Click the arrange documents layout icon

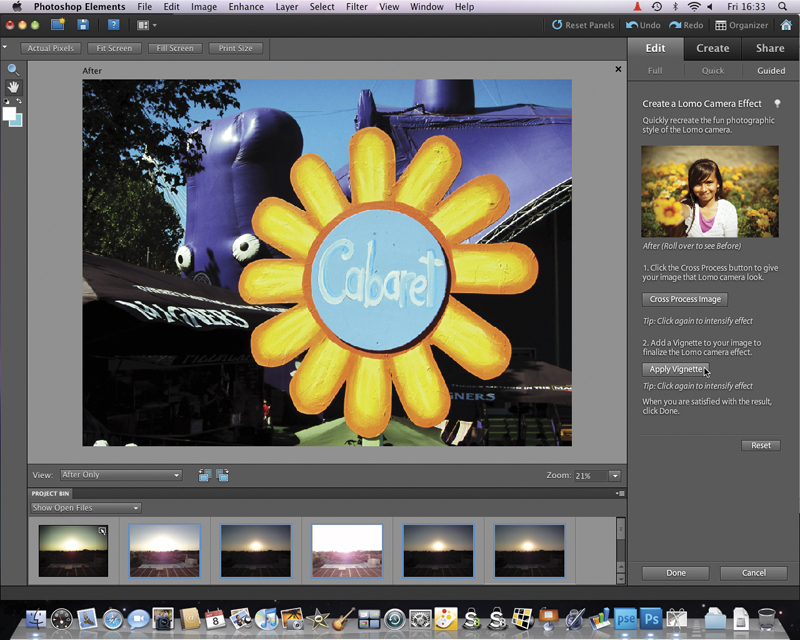click(x=143, y=25)
